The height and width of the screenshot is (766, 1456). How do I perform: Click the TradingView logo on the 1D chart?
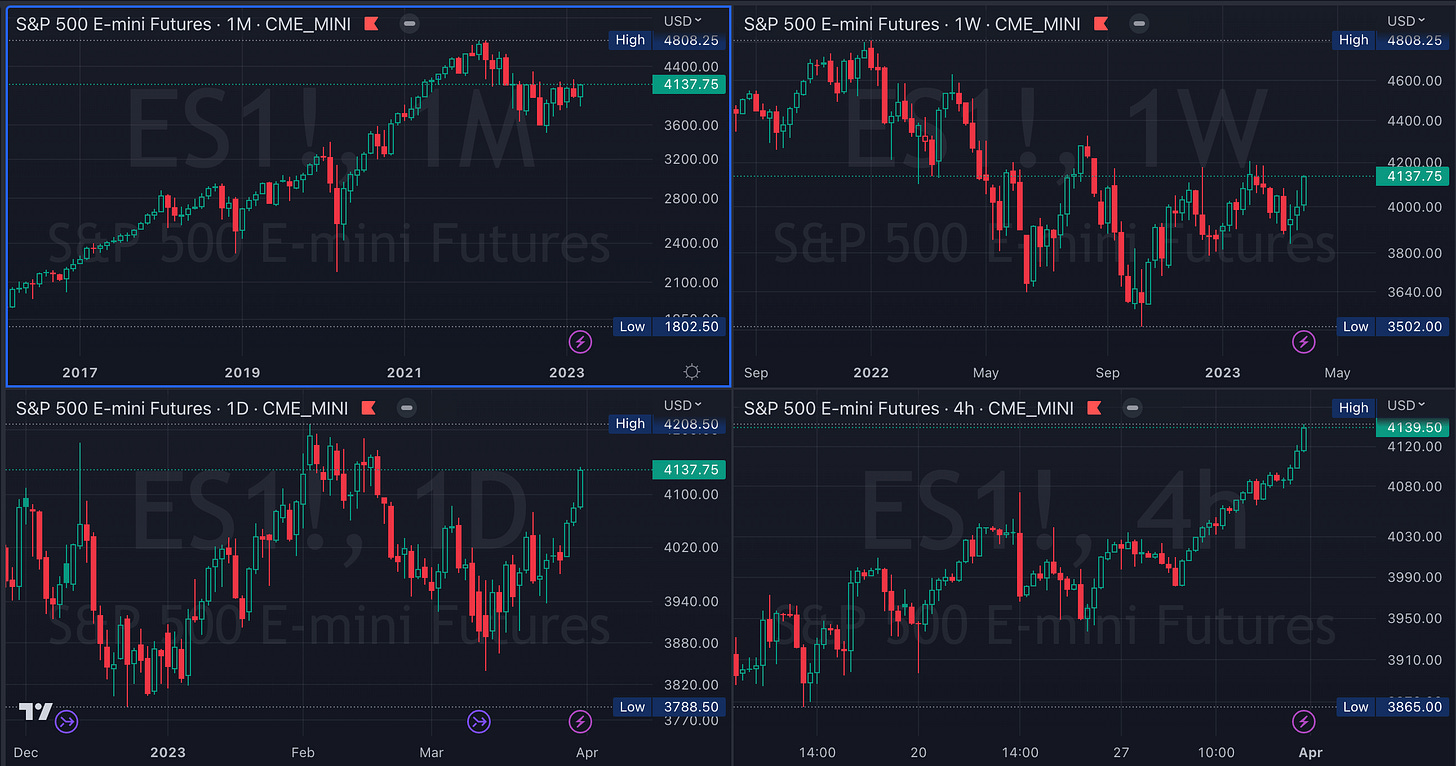point(35,711)
